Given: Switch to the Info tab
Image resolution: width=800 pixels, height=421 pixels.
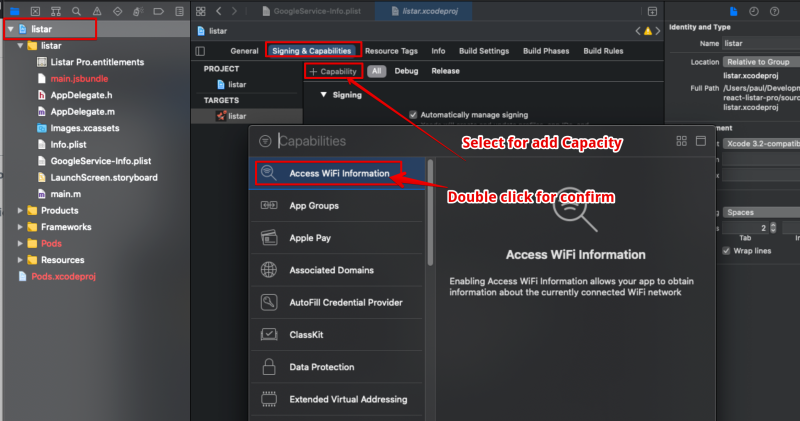Looking at the screenshot, I should tap(438, 51).
